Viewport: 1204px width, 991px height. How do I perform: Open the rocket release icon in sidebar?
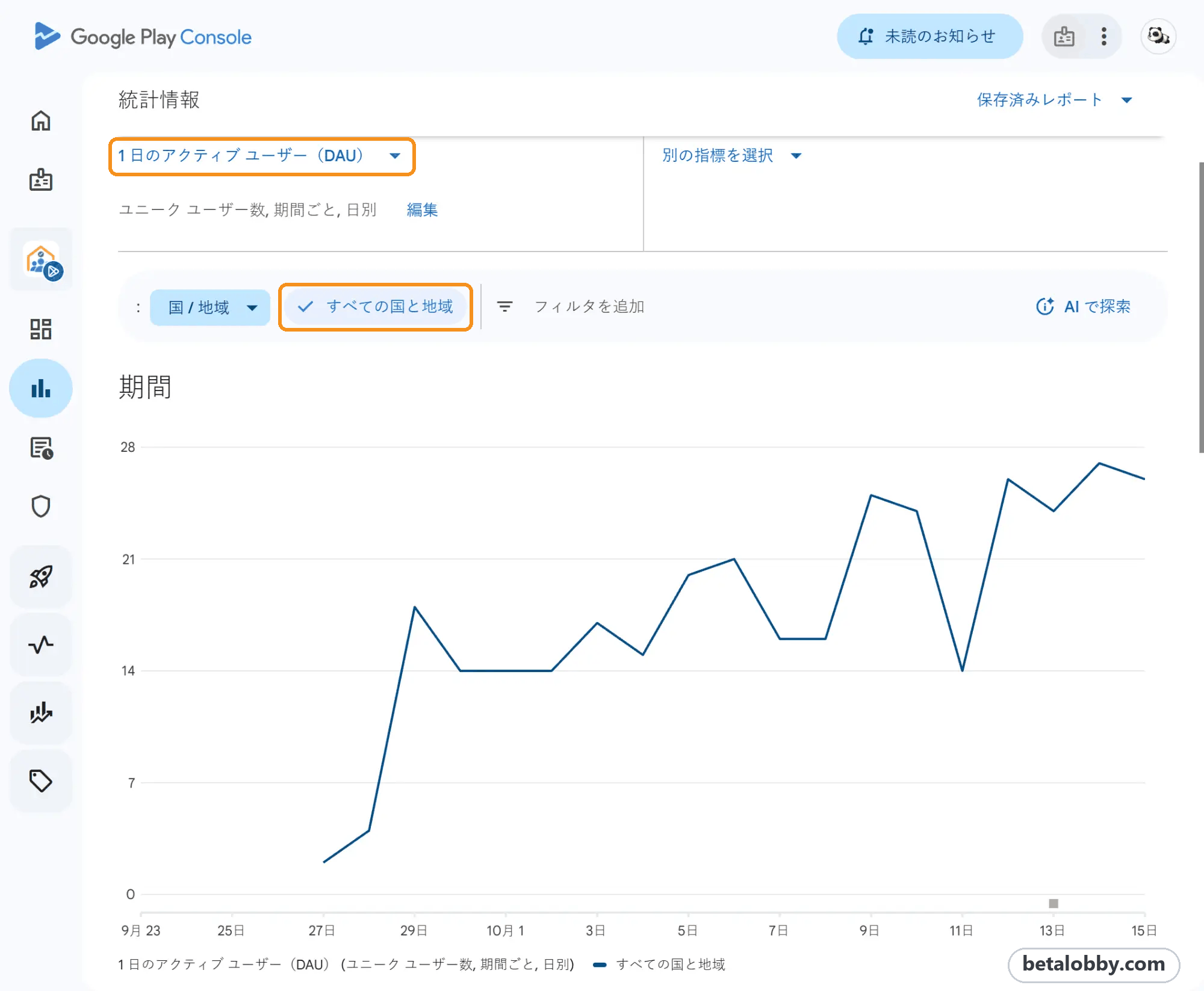[x=41, y=576]
